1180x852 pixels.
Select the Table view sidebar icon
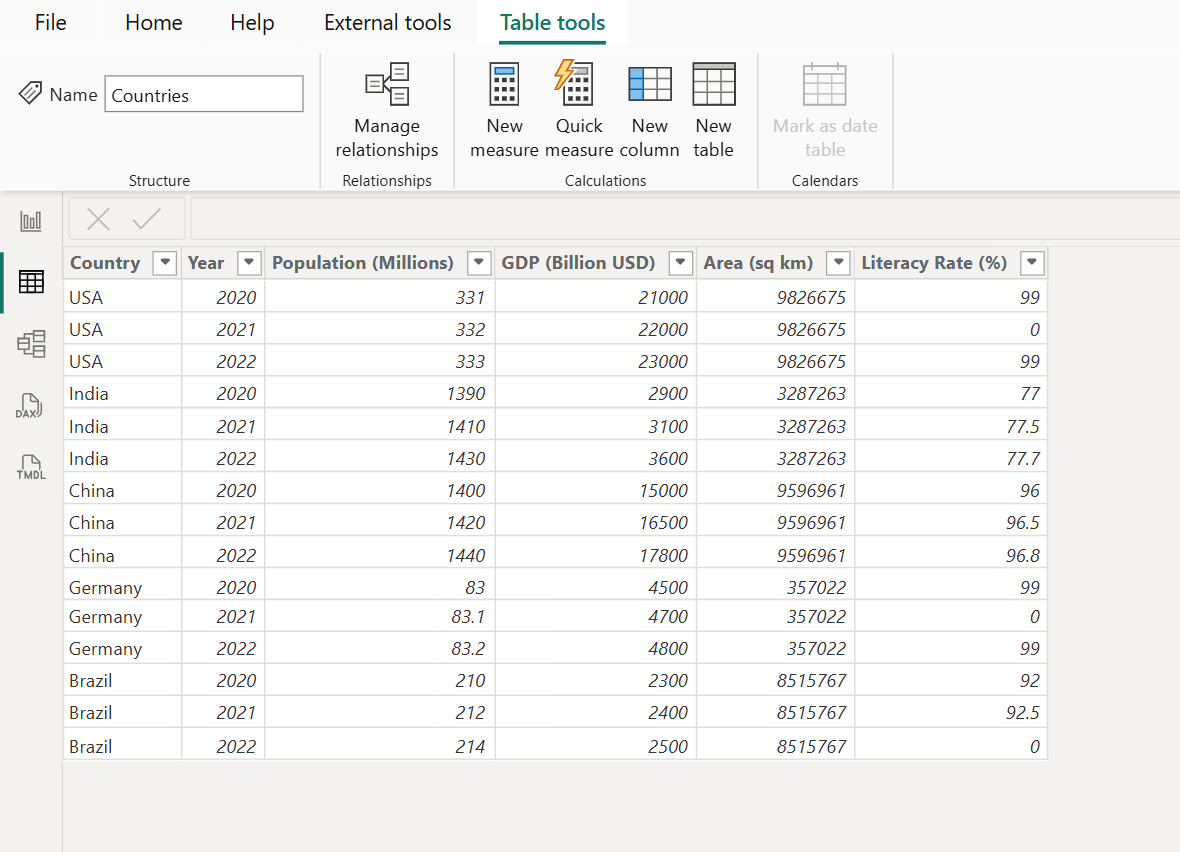pos(30,282)
